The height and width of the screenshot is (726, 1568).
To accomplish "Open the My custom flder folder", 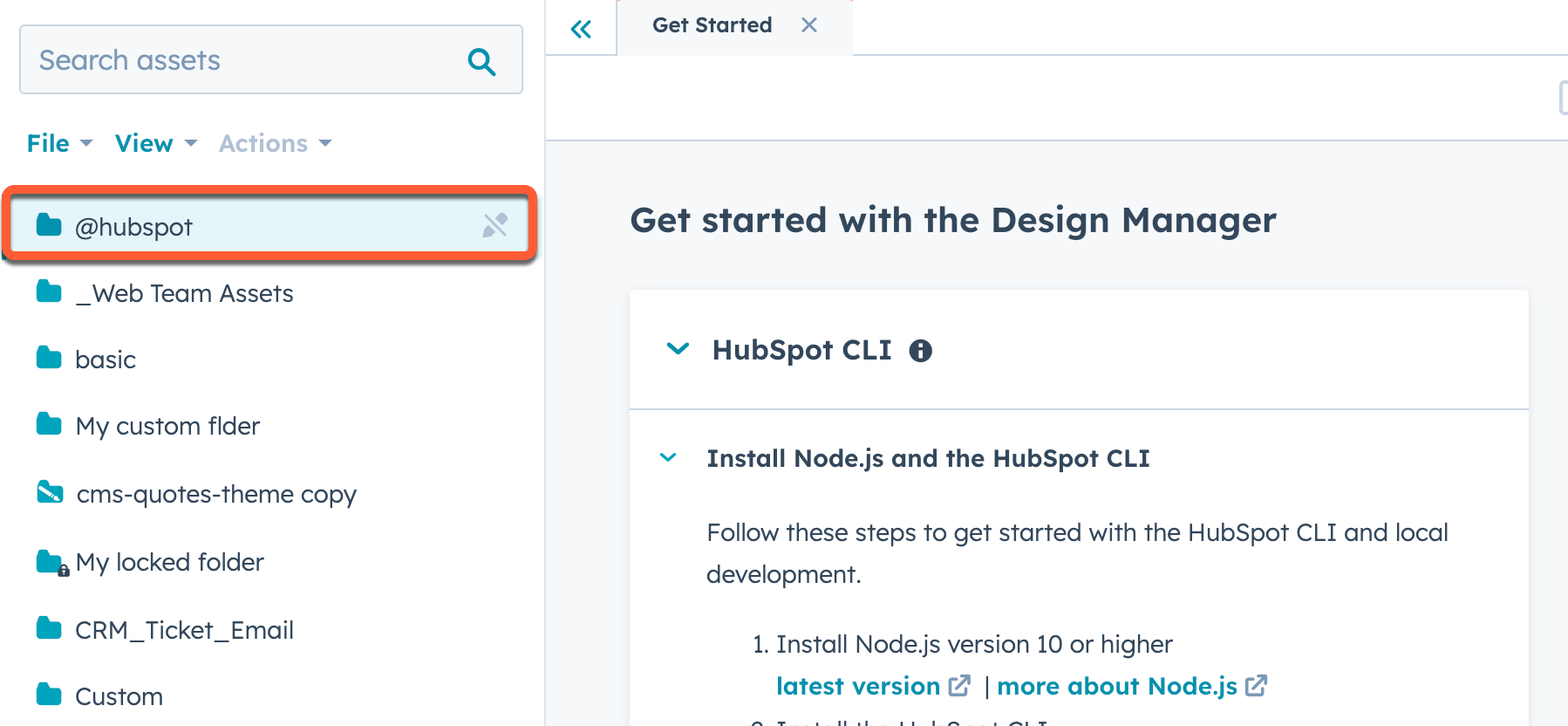I will point(167,426).
